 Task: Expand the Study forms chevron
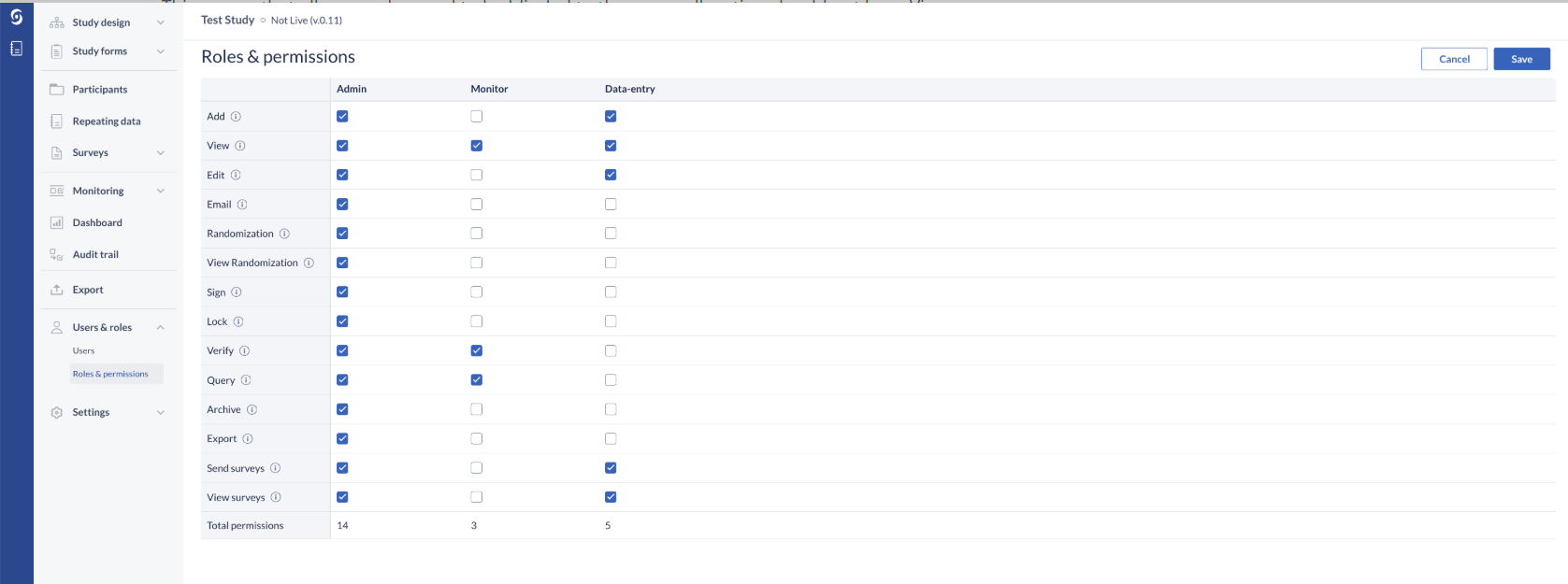pyautogui.click(x=161, y=51)
